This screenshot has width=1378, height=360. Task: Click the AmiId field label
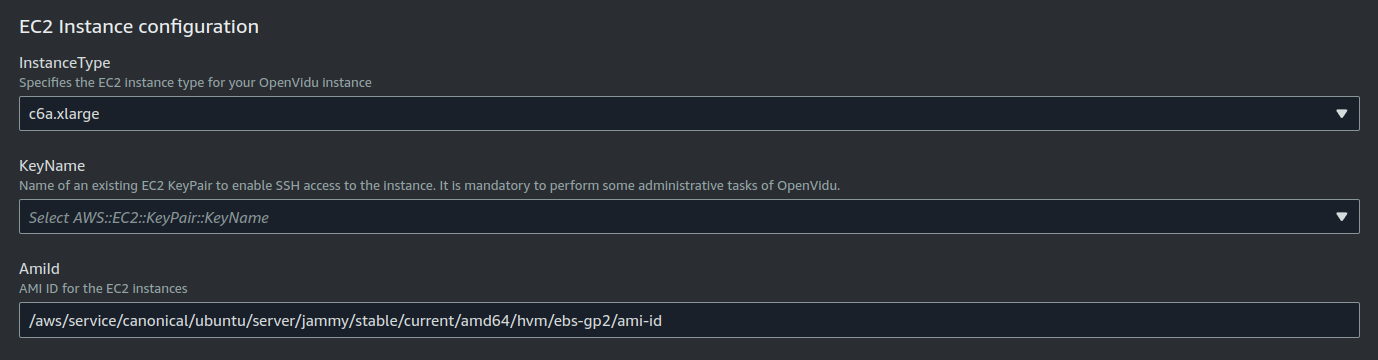coord(40,269)
